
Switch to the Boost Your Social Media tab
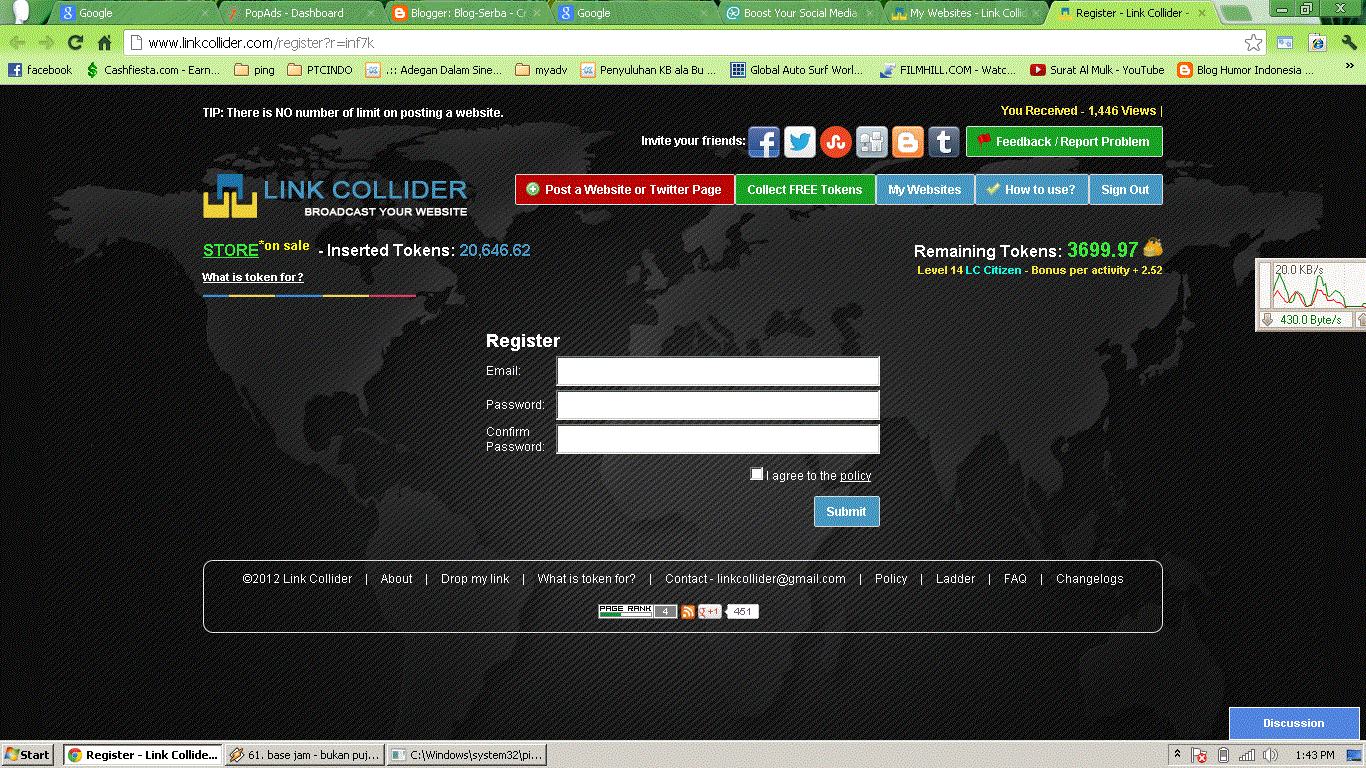800,13
